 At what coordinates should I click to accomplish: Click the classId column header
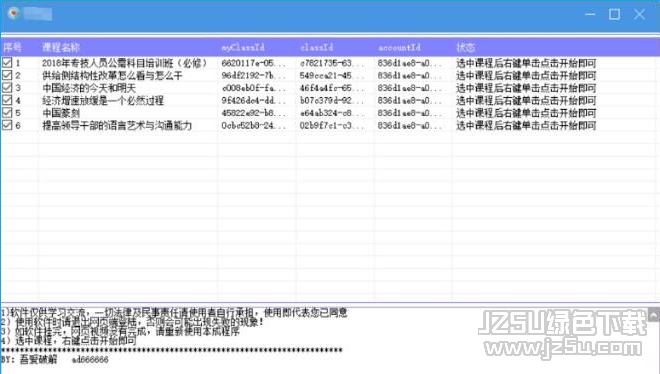[317, 47]
